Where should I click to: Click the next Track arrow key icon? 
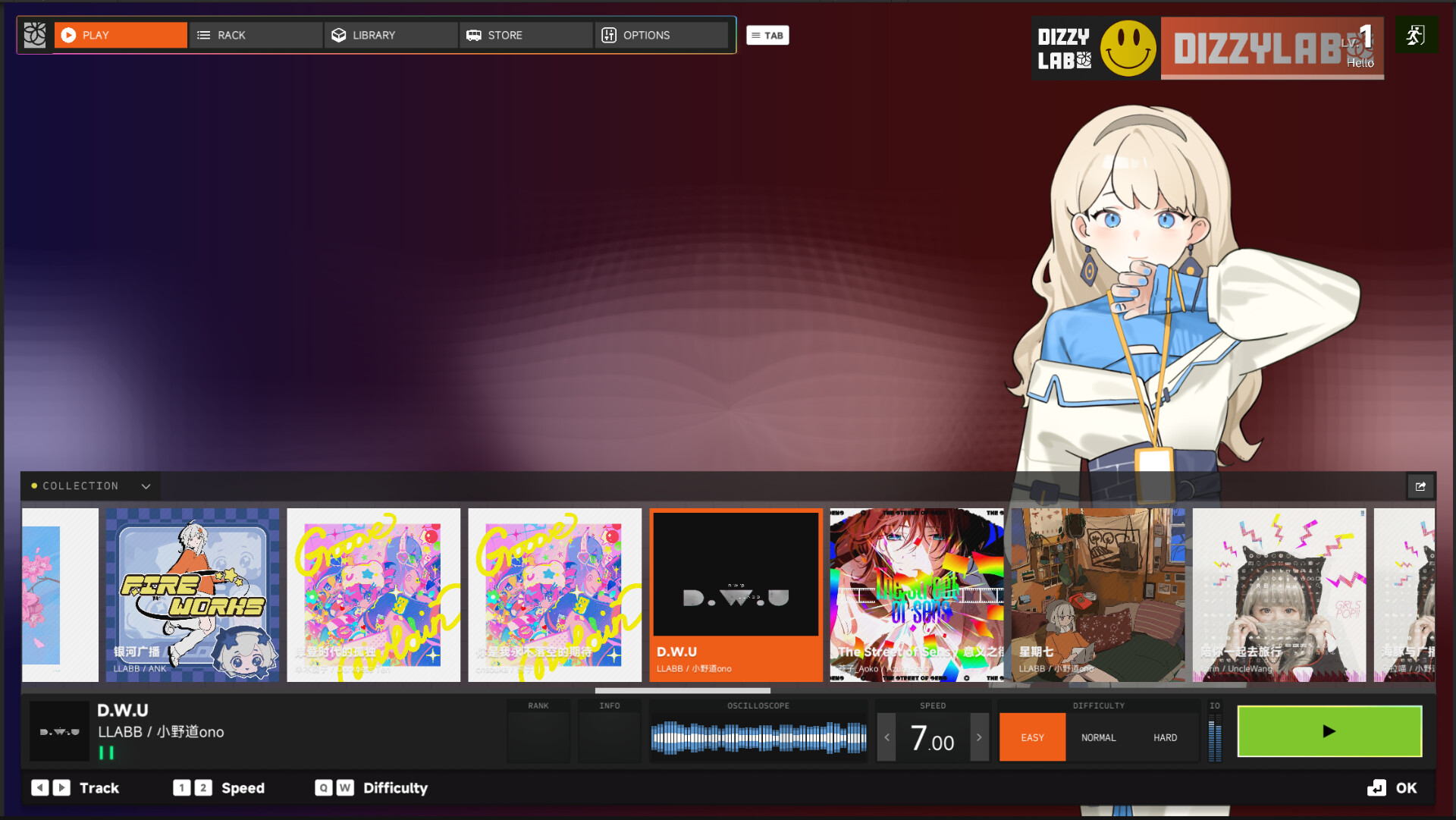[62, 788]
